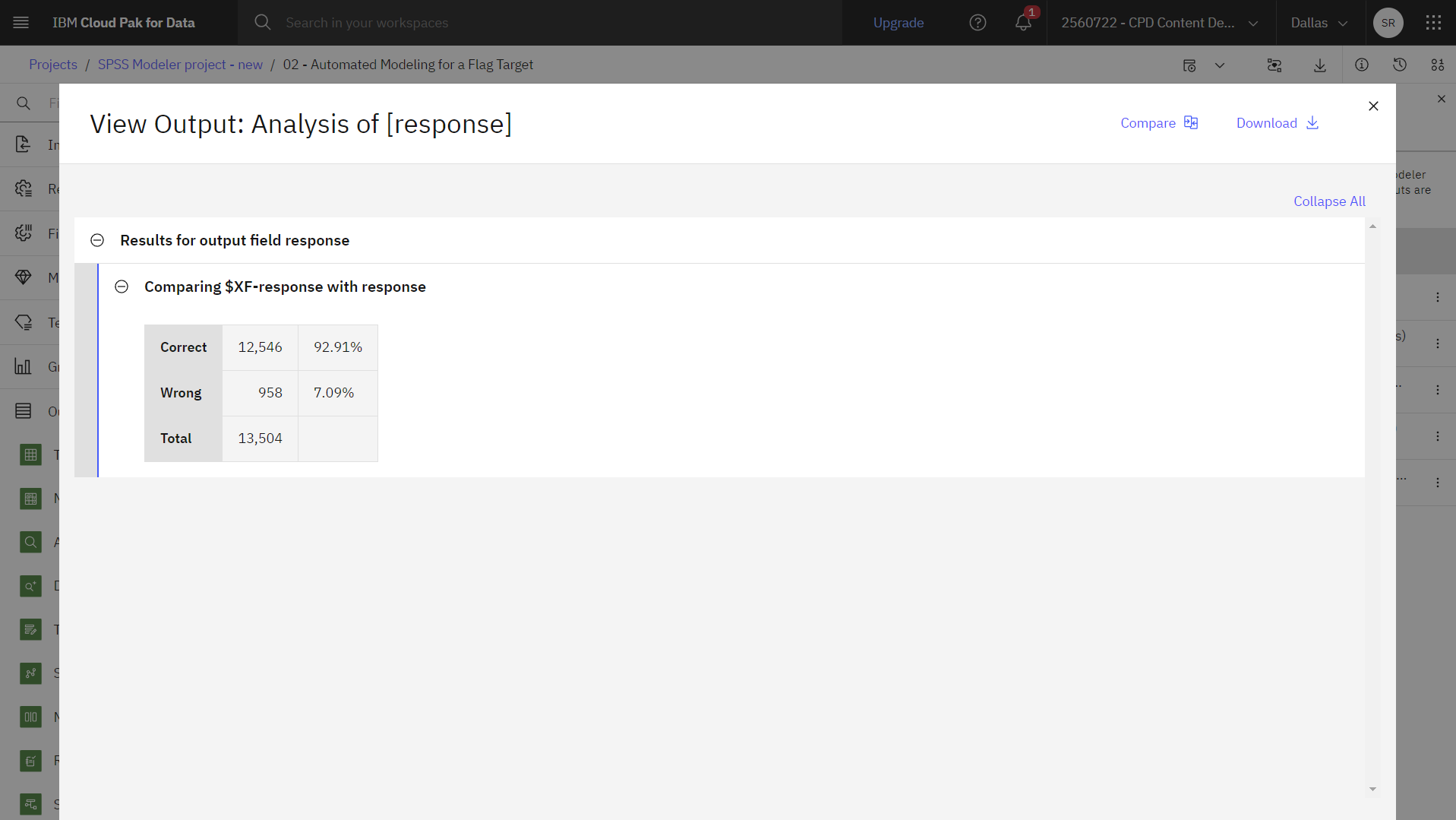Image resolution: width=1456 pixels, height=820 pixels.
Task: Open fourth output row overflow menu
Action: (1438, 436)
